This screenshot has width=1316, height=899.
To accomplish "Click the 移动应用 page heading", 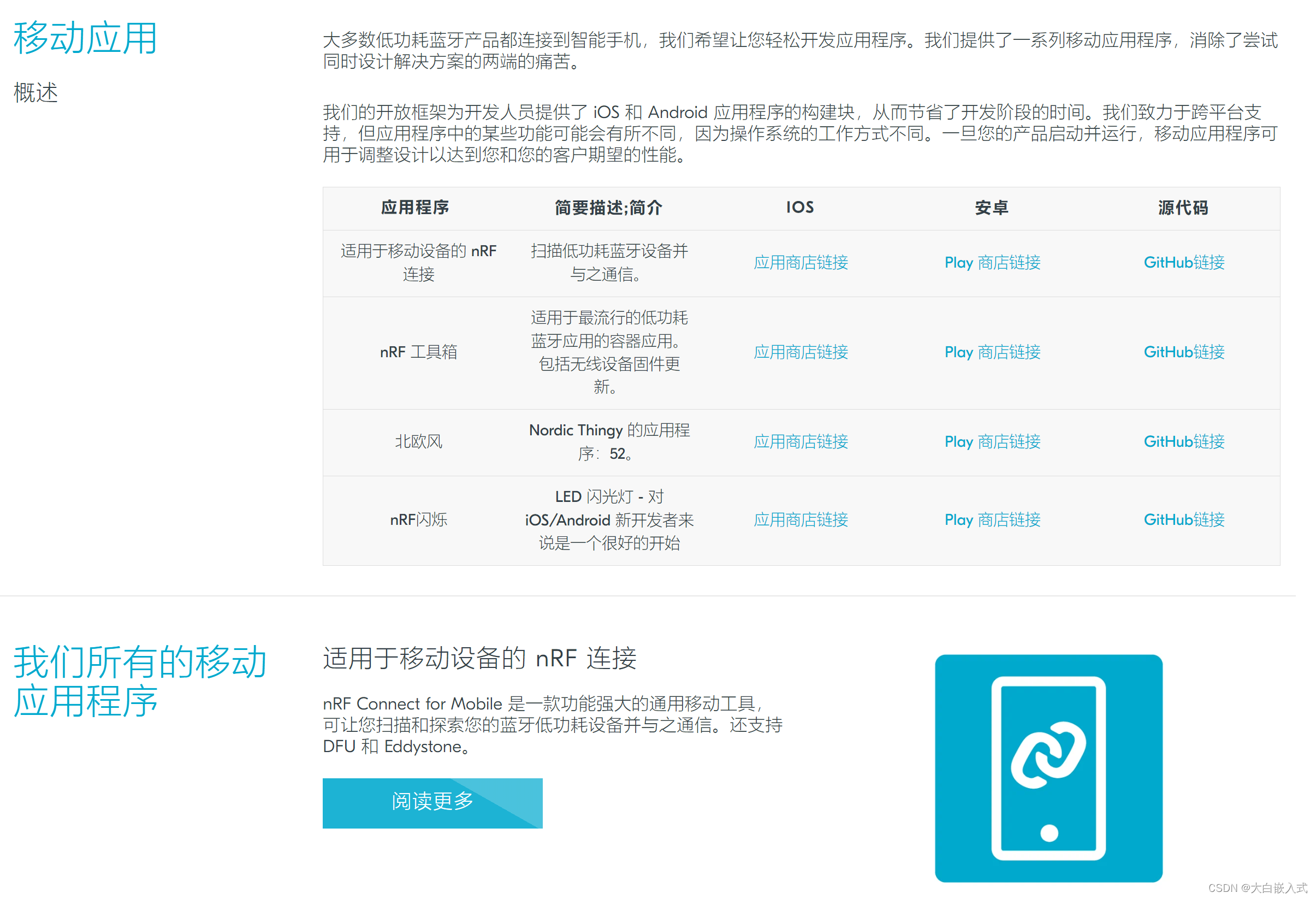I will point(85,39).
